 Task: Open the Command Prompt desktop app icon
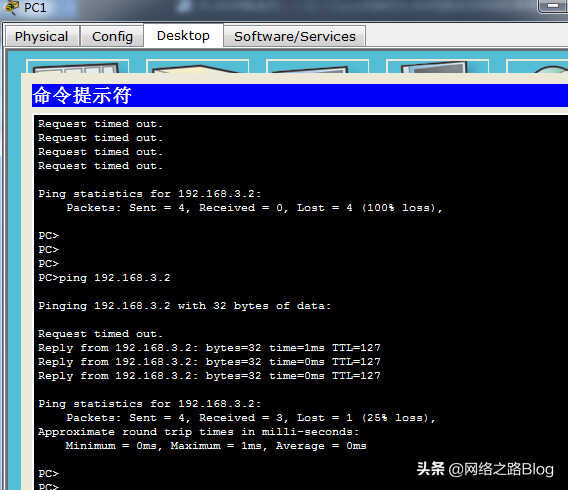pyautogui.click(x=438, y=66)
